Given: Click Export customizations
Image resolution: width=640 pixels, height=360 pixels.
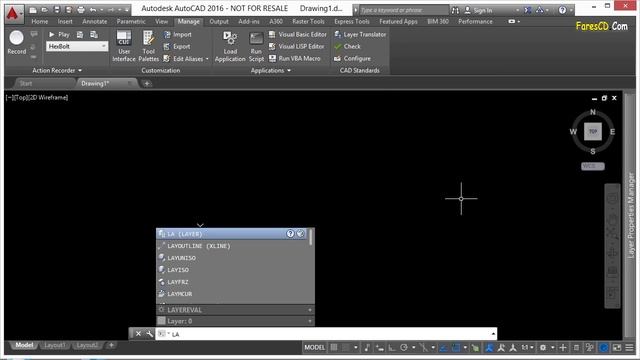Looking at the screenshot, I should pos(177,47).
